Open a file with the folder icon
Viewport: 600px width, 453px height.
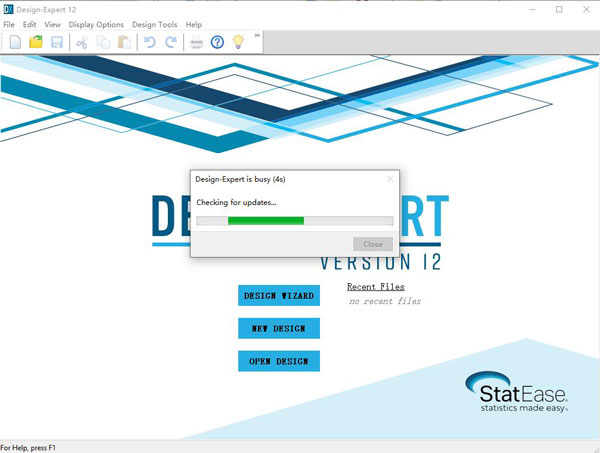pyautogui.click(x=36, y=42)
